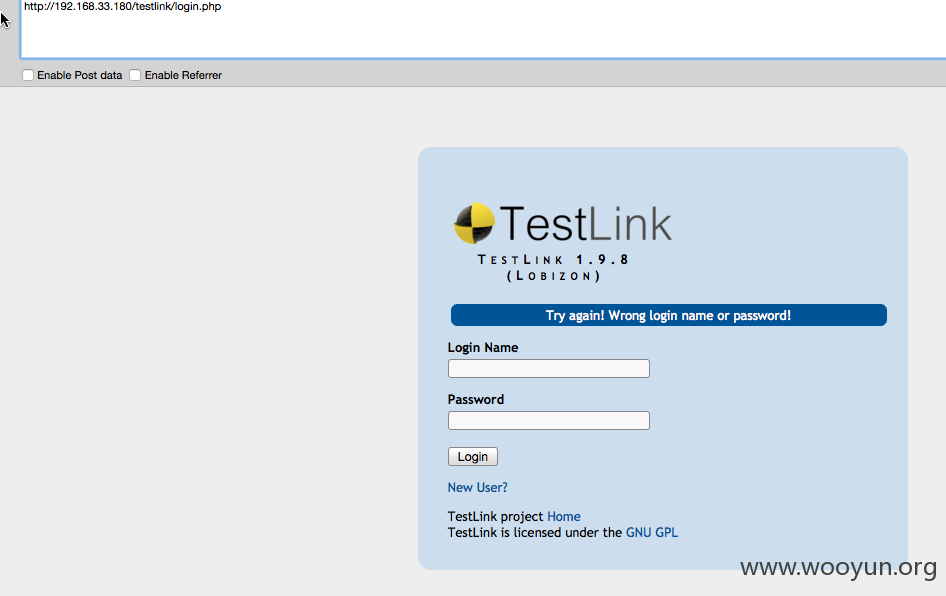Click the 'TestLink is licensed under the' text
This screenshot has width=946, height=596.
click(x=535, y=533)
